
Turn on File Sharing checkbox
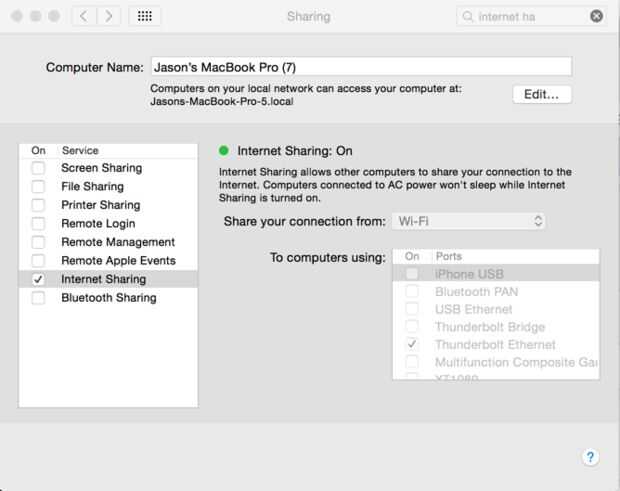38,187
